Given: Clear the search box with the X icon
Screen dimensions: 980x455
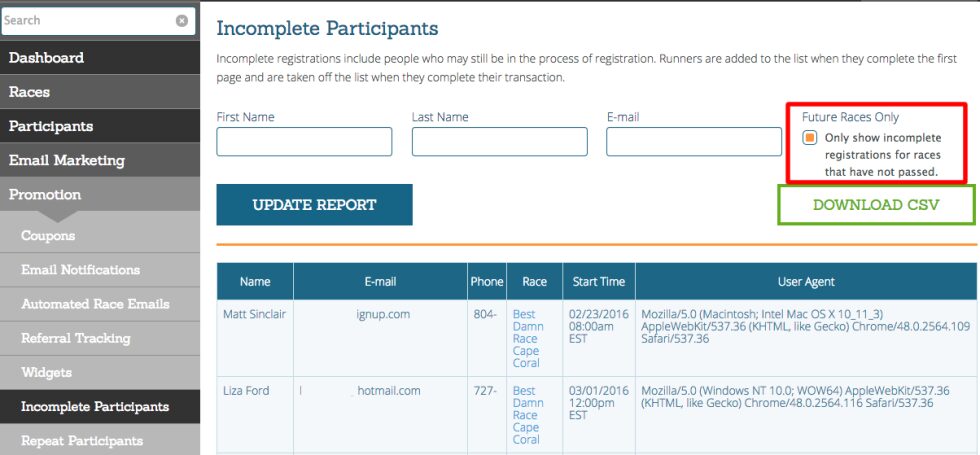Looking at the screenshot, I should tap(182, 21).
